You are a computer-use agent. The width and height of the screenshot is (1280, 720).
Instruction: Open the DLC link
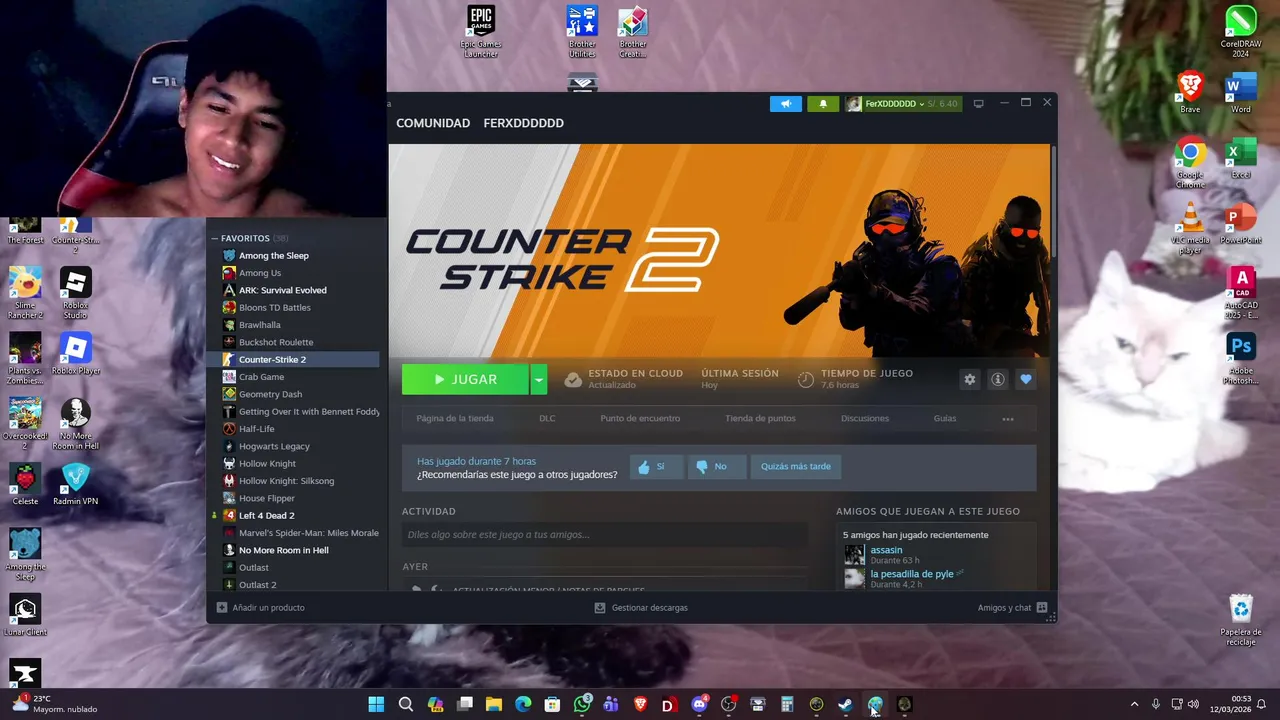[547, 419]
